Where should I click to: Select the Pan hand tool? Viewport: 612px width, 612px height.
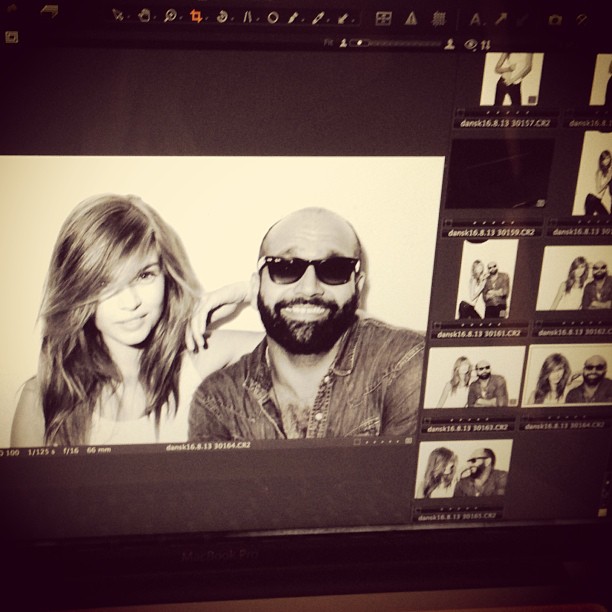pyautogui.click(x=144, y=16)
